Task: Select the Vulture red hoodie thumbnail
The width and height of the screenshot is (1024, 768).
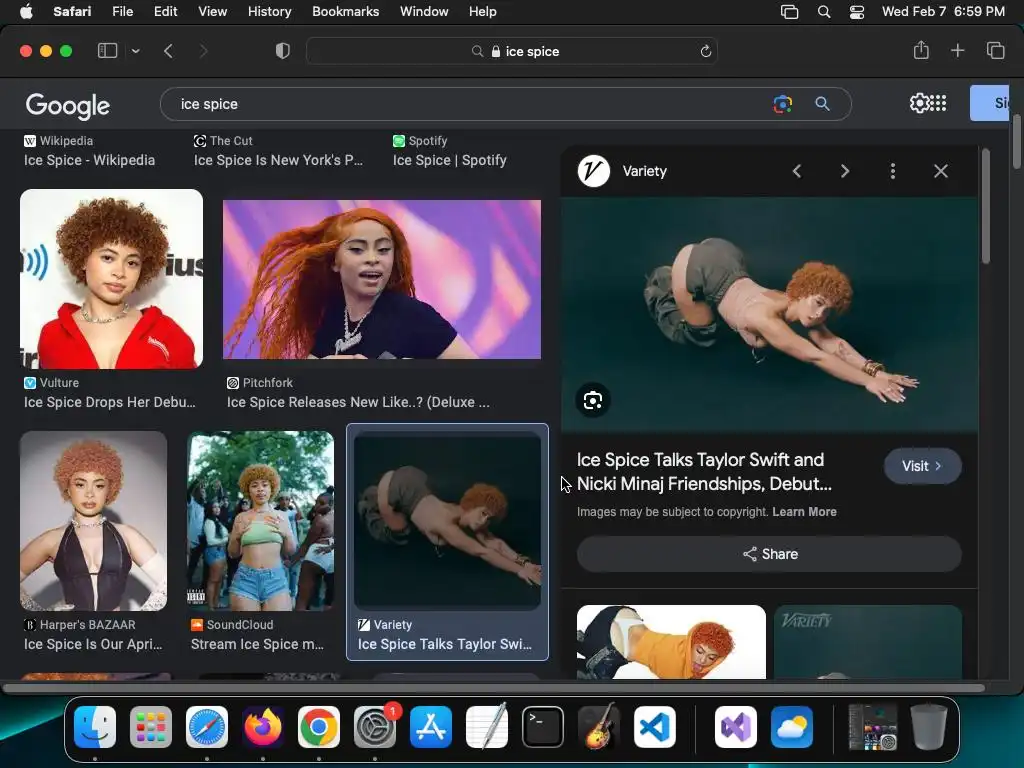Action: point(112,279)
